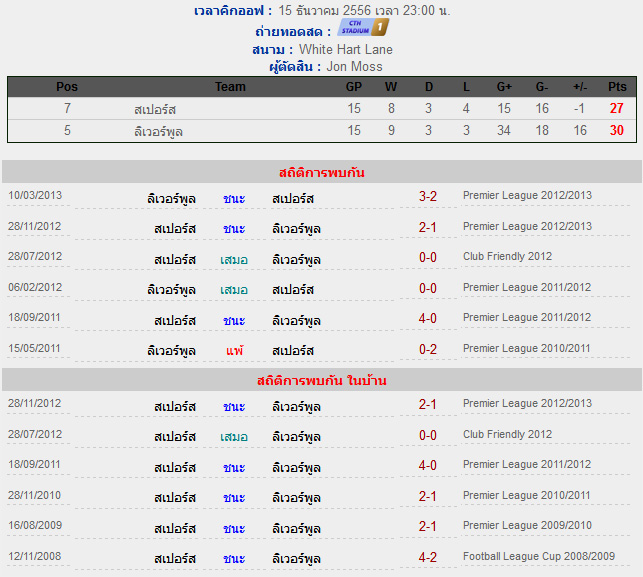
Task: Click the CTH Stadium 1 broadcast logo
Action: pos(363,27)
